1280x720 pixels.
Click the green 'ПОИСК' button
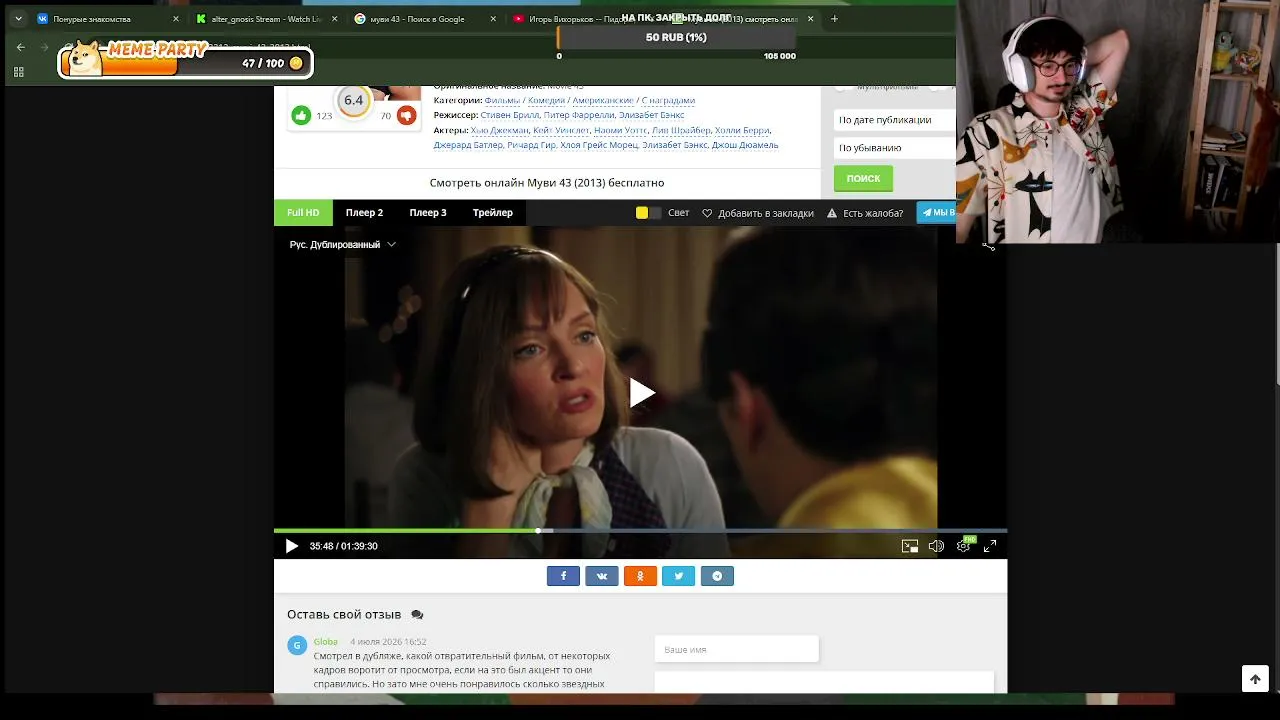pyautogui.click(x=863, y=179)
